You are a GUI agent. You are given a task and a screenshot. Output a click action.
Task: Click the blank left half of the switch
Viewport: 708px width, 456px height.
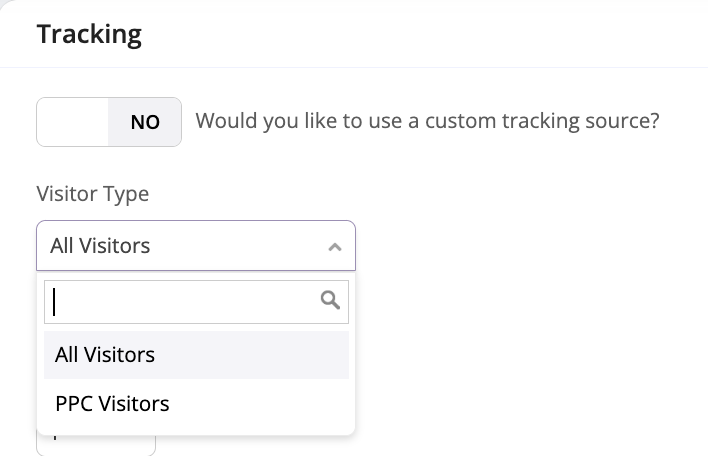(x=72, y=122)
